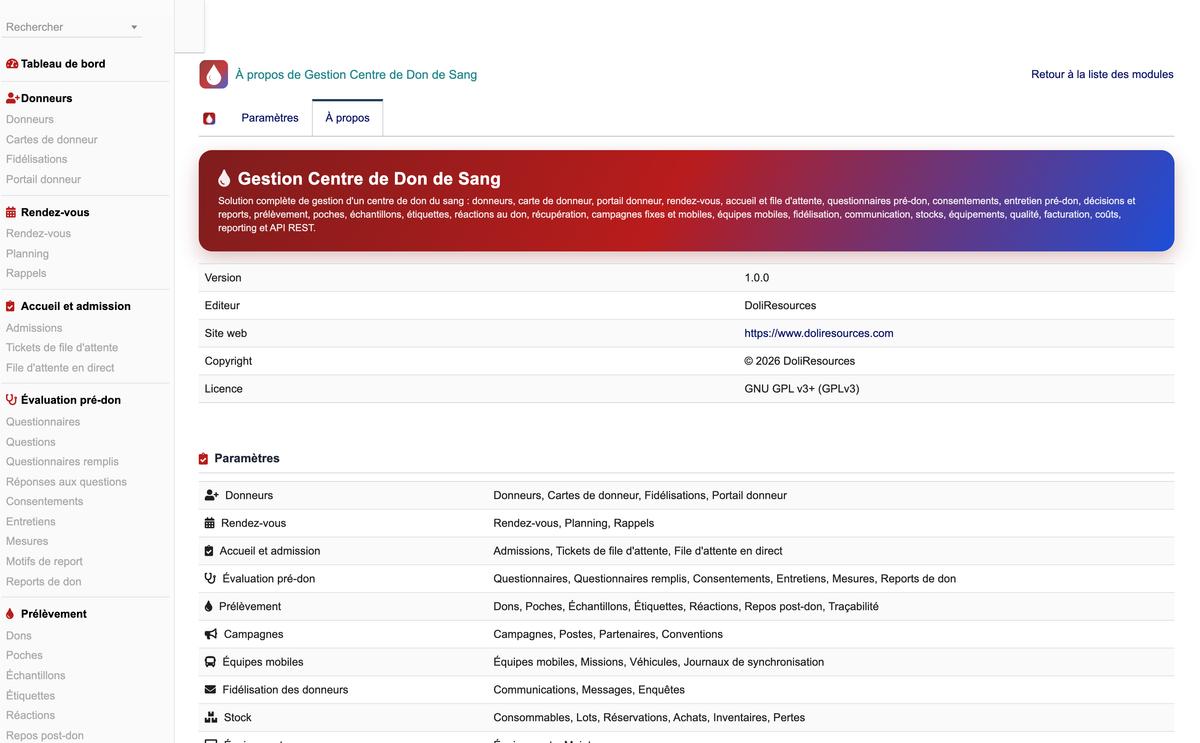Open Consentements in sidebar
The image size is (1200, 743).
[45, 502]
